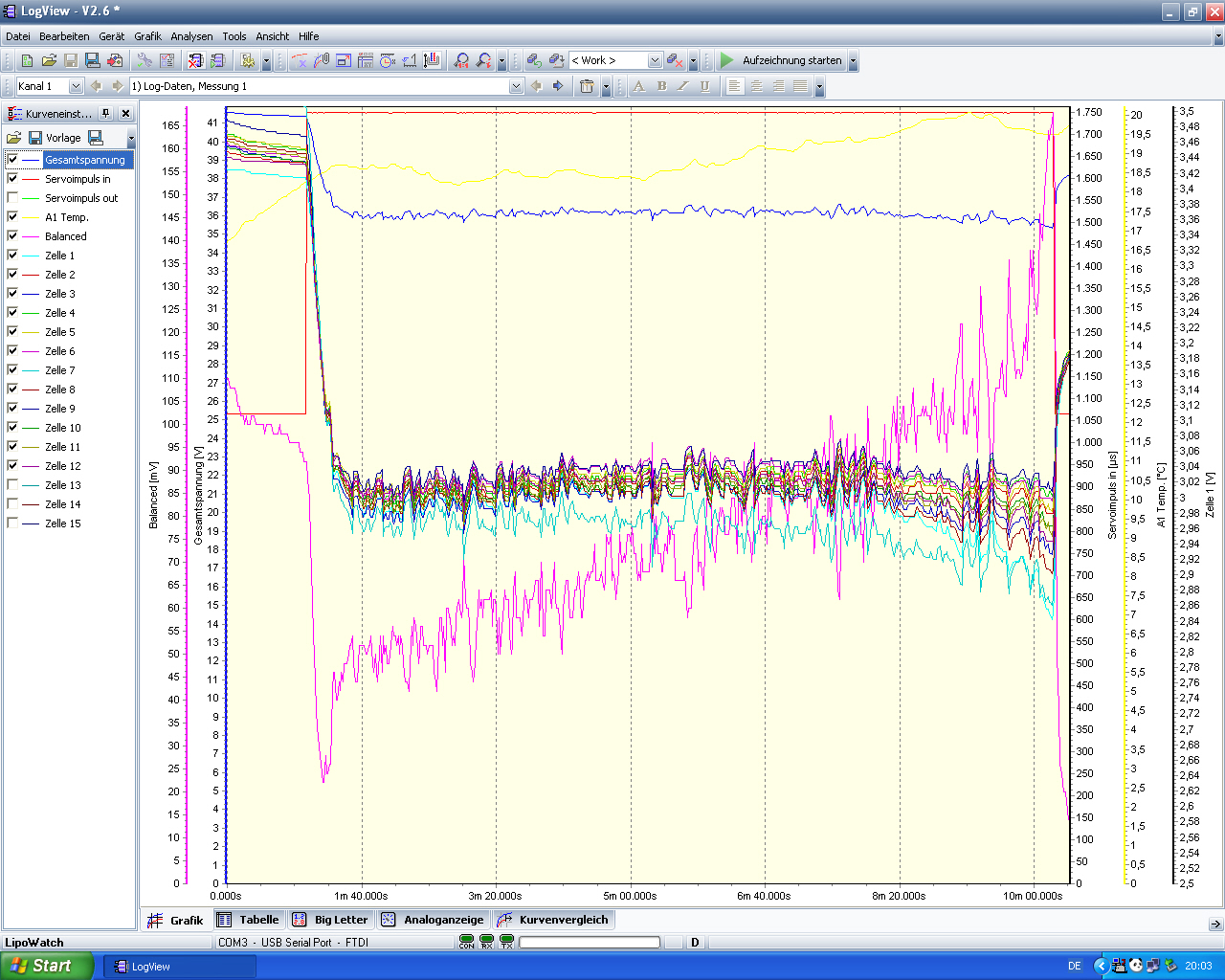Toggle the A1 Temp. curve checkbox
1225x980 pixels.
[12, 217]
